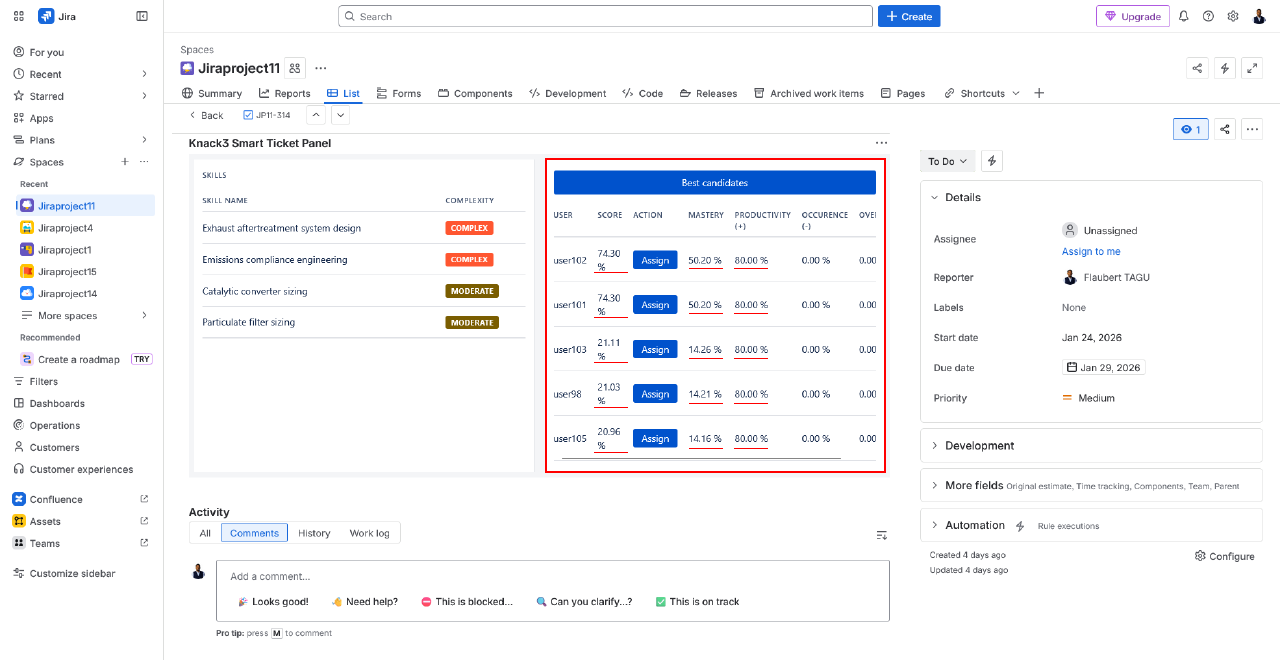Open the To Do status dropdown

947,161
